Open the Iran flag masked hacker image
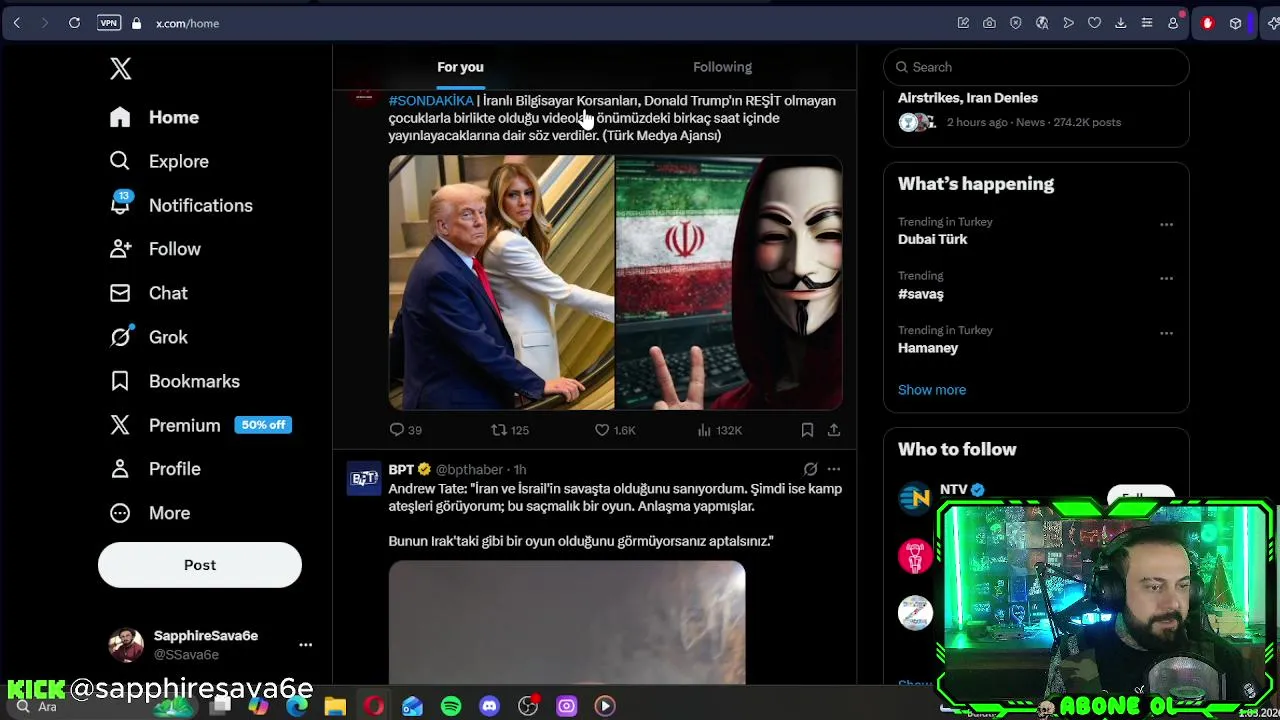 coord(729,283)
